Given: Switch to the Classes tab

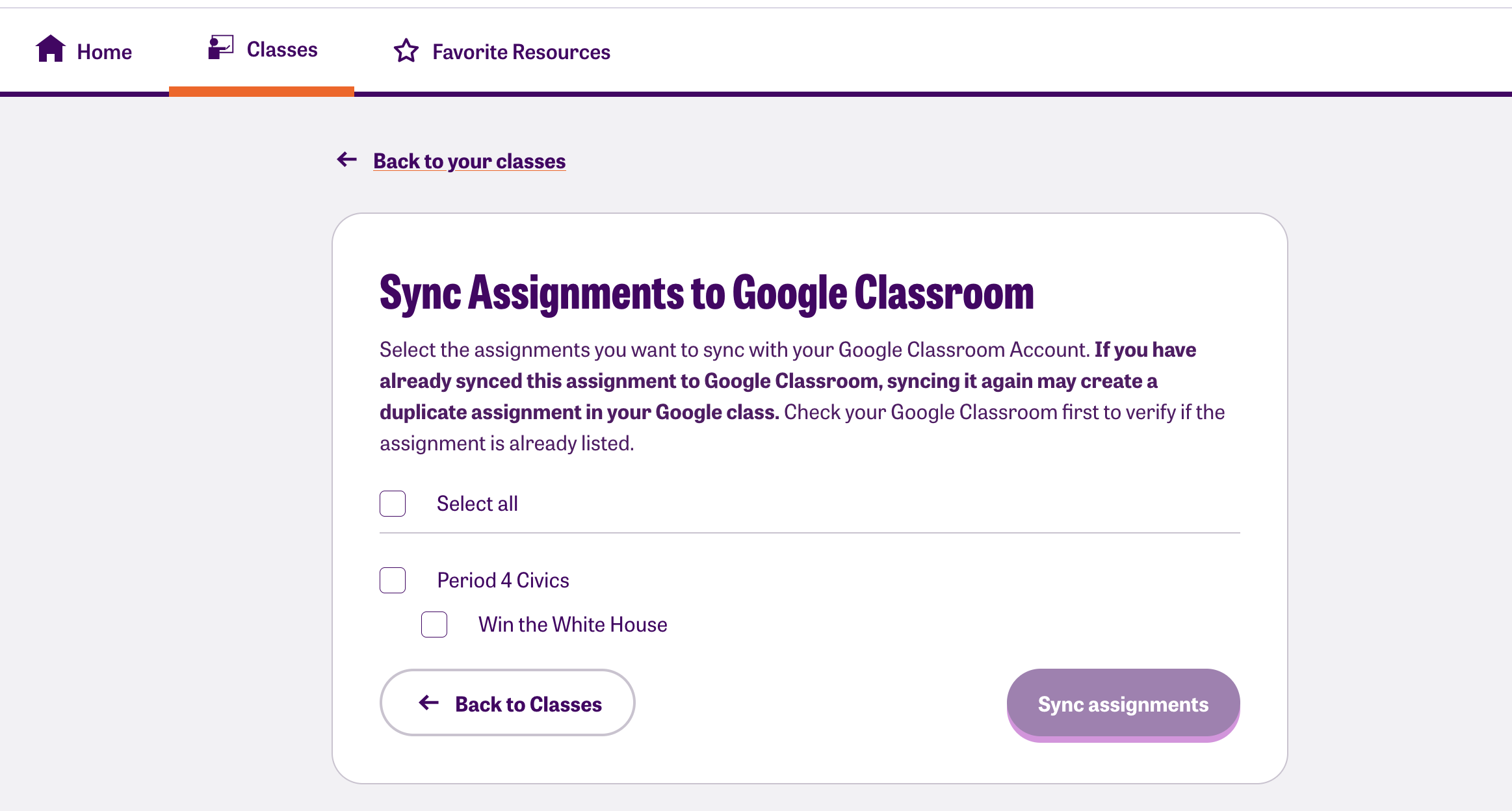Looking at the screenshot, I should point(263,49).
